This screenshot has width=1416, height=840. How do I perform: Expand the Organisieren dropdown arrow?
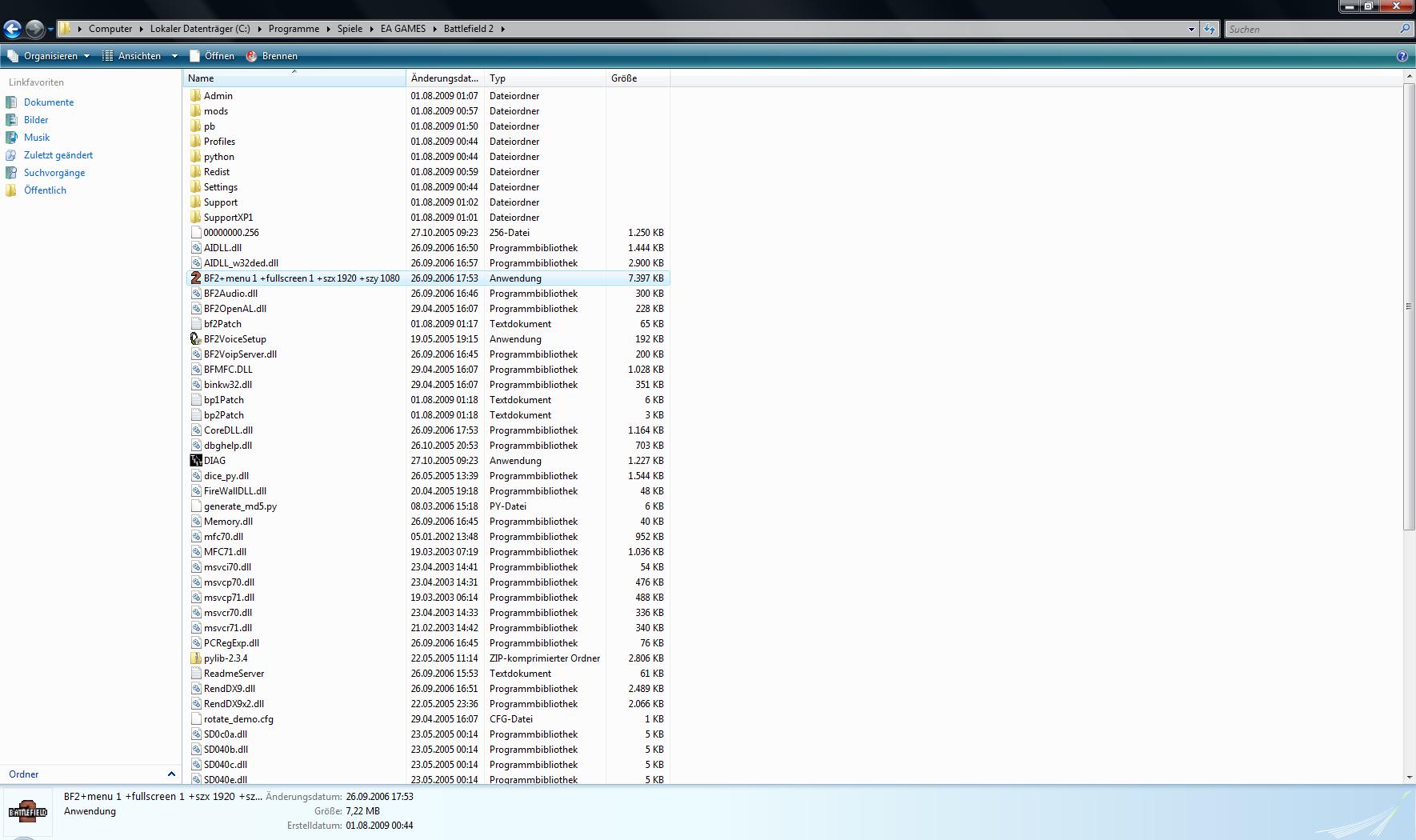(86, 56)
